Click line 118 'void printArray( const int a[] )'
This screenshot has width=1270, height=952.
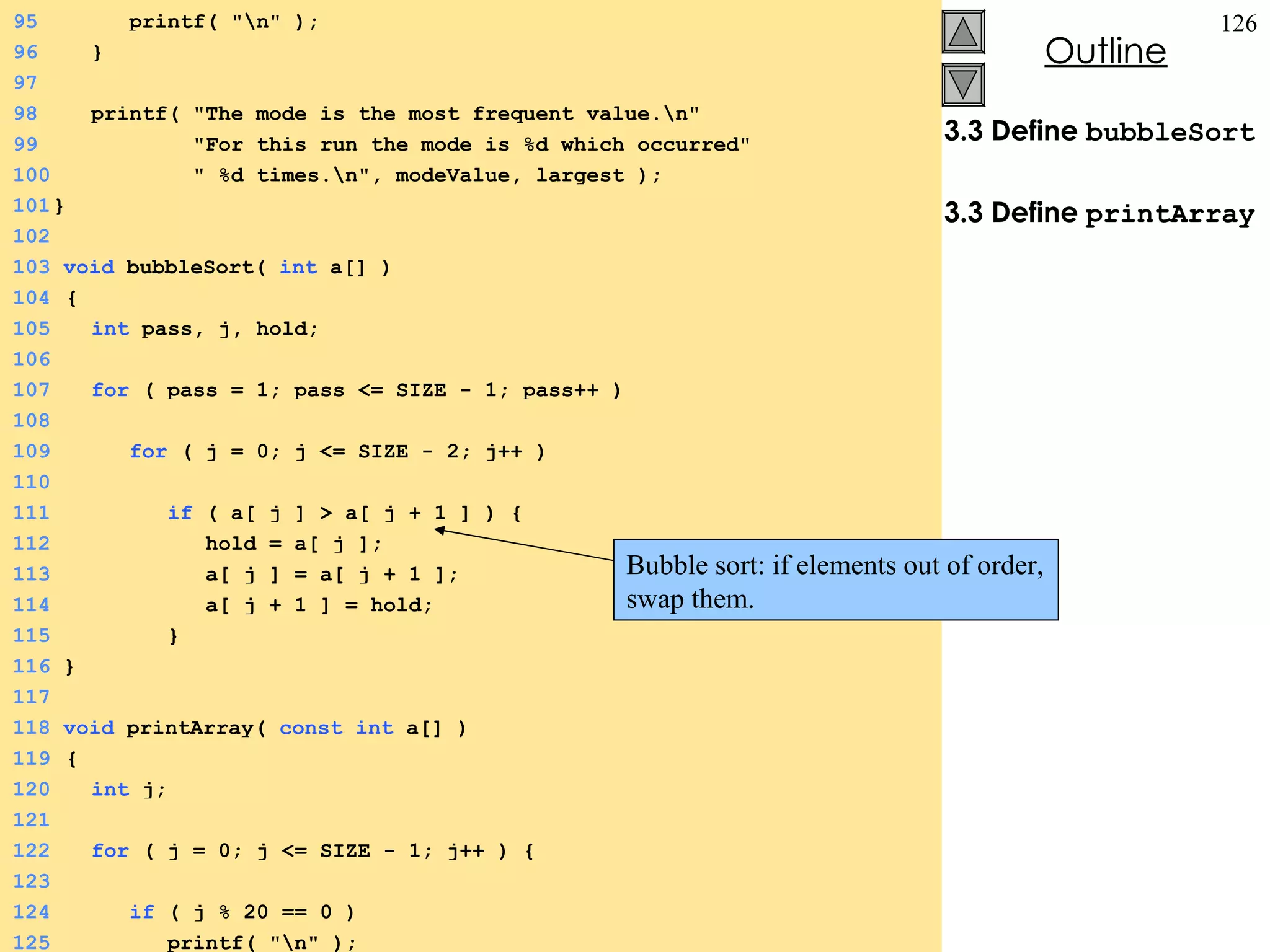[265, 728]
